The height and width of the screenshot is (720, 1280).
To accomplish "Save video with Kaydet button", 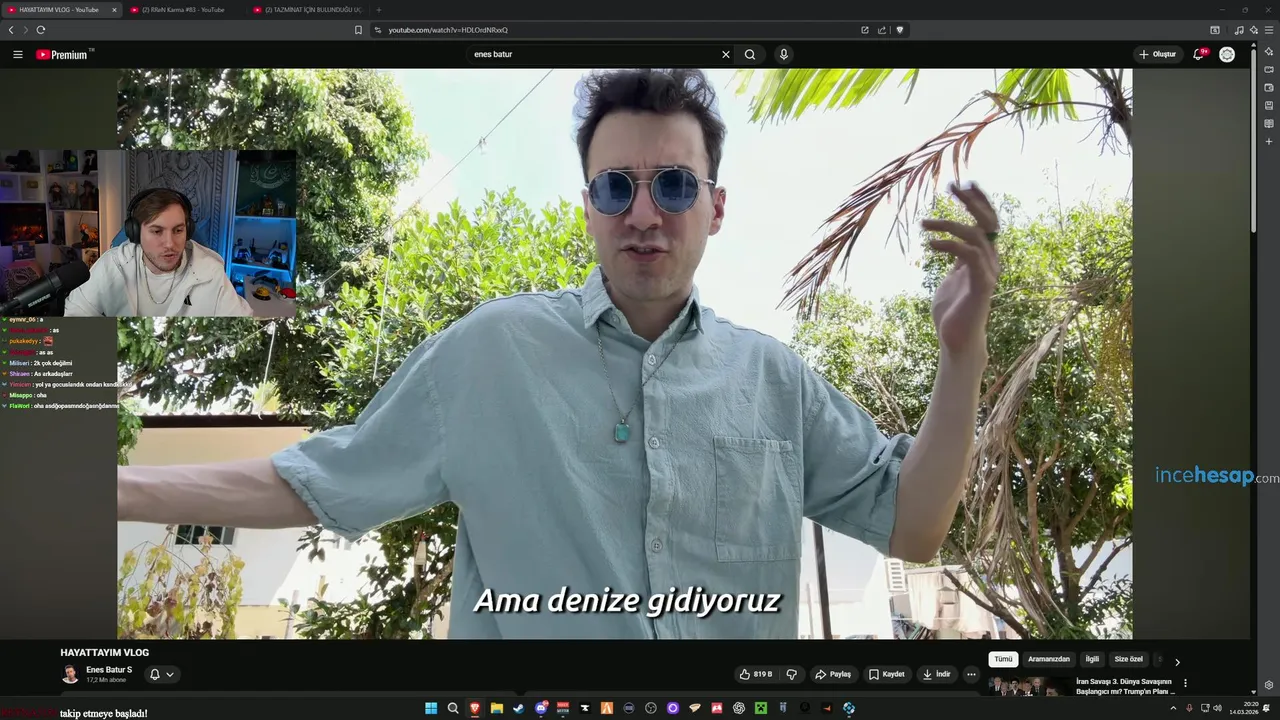I will [887, 674].
